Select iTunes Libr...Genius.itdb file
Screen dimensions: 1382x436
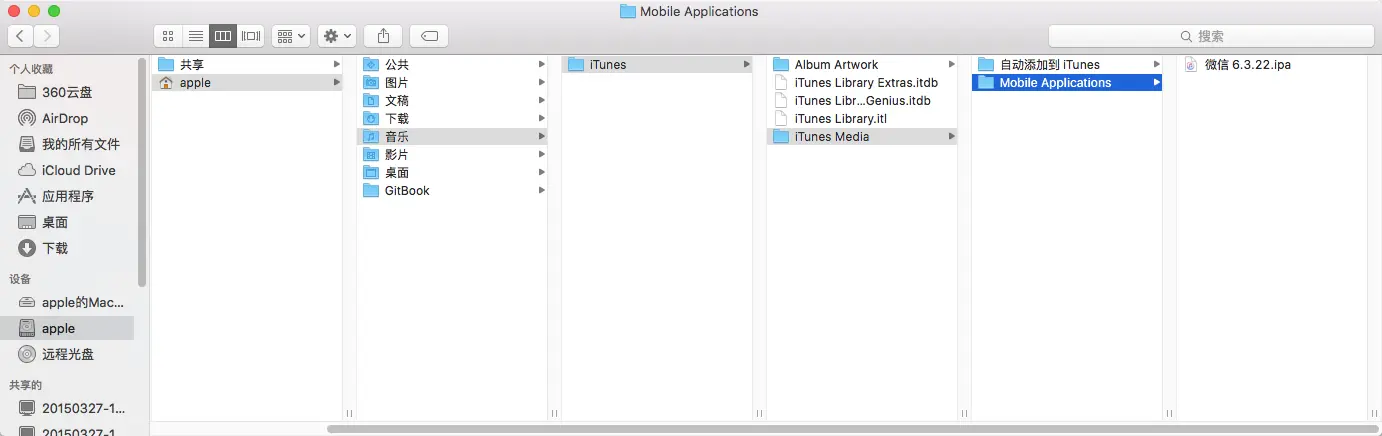[862, 100]
